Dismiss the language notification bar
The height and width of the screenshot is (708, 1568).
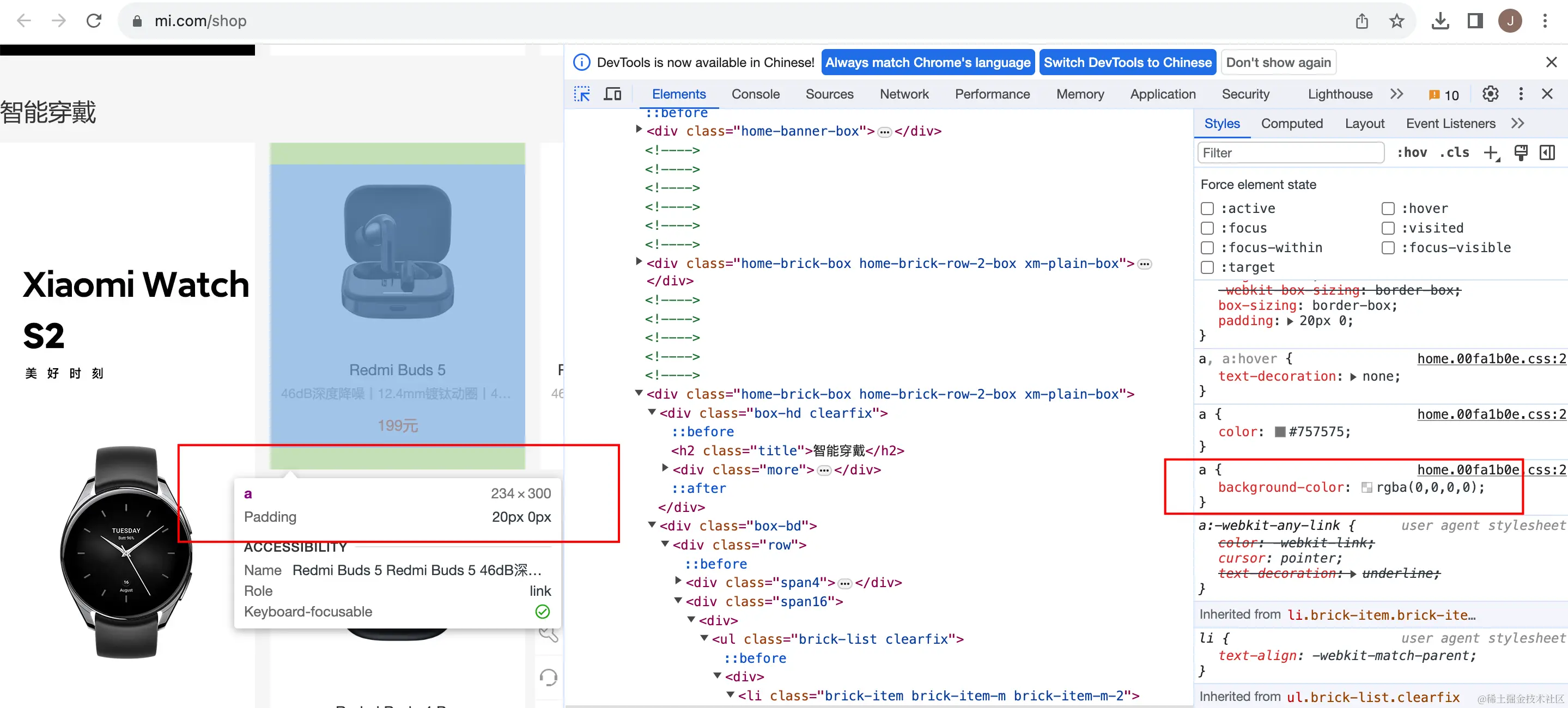click(1552, 62)
